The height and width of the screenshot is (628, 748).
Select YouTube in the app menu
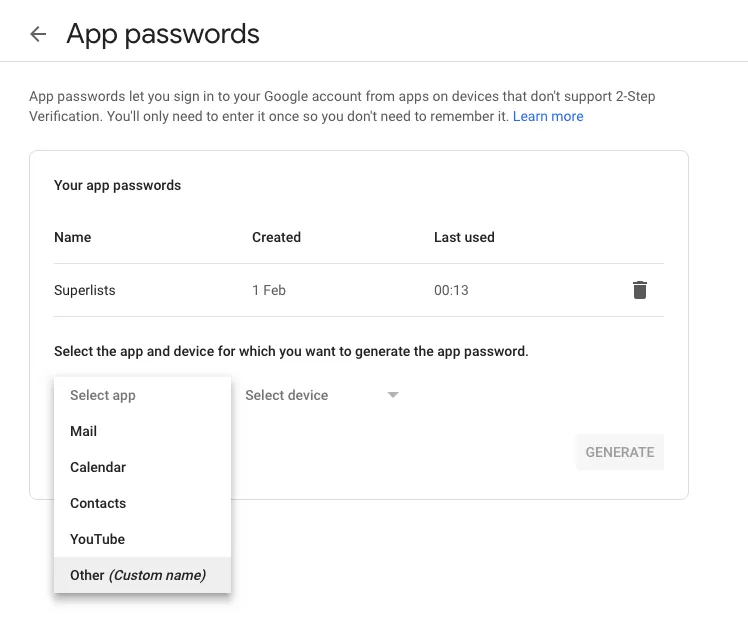(x=98, y=539)
